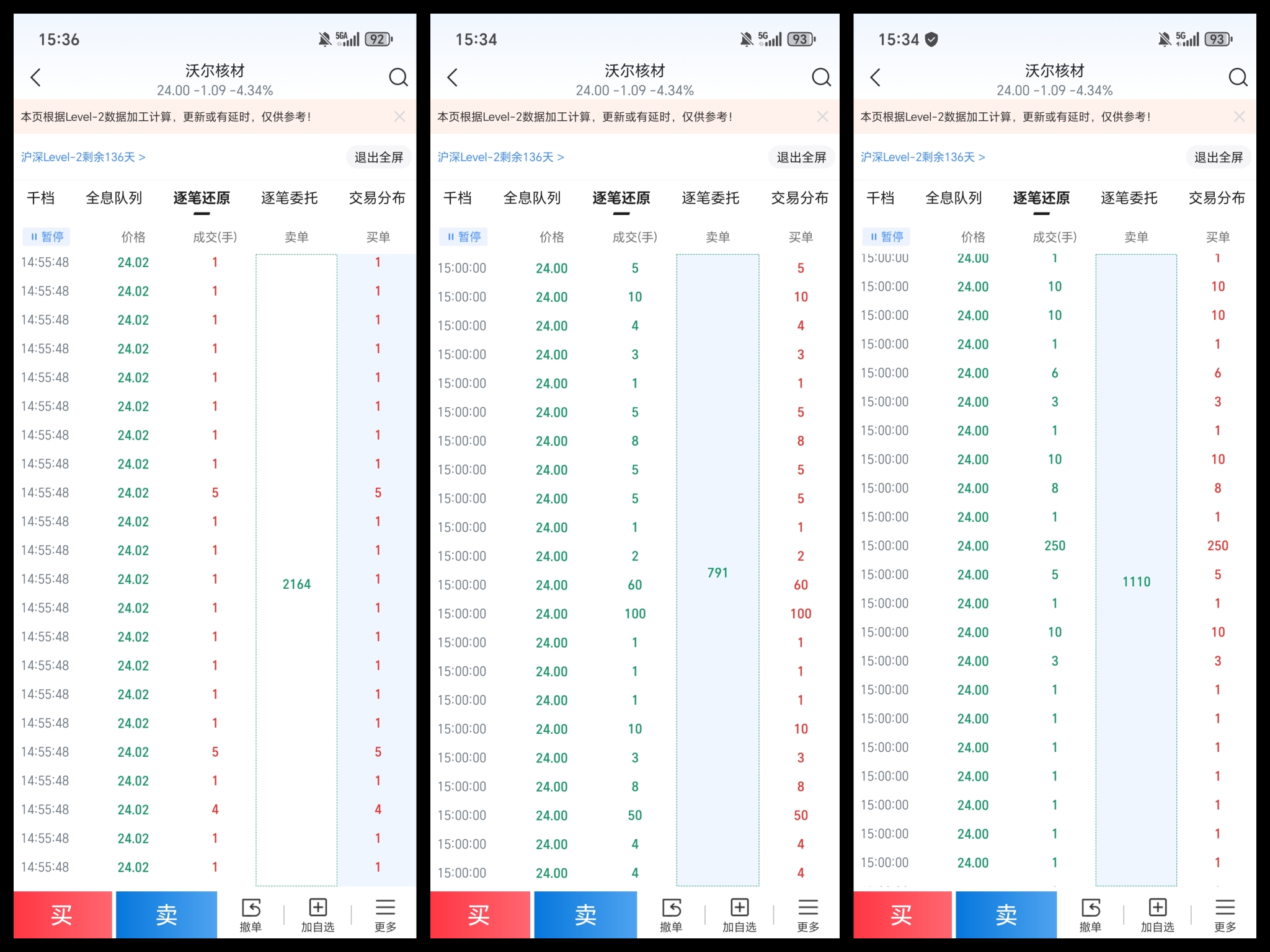Viewport: 1270px width, 952px height.
Task: Toggle 暂停 pause in right screen
Action: tap(887, 237)
